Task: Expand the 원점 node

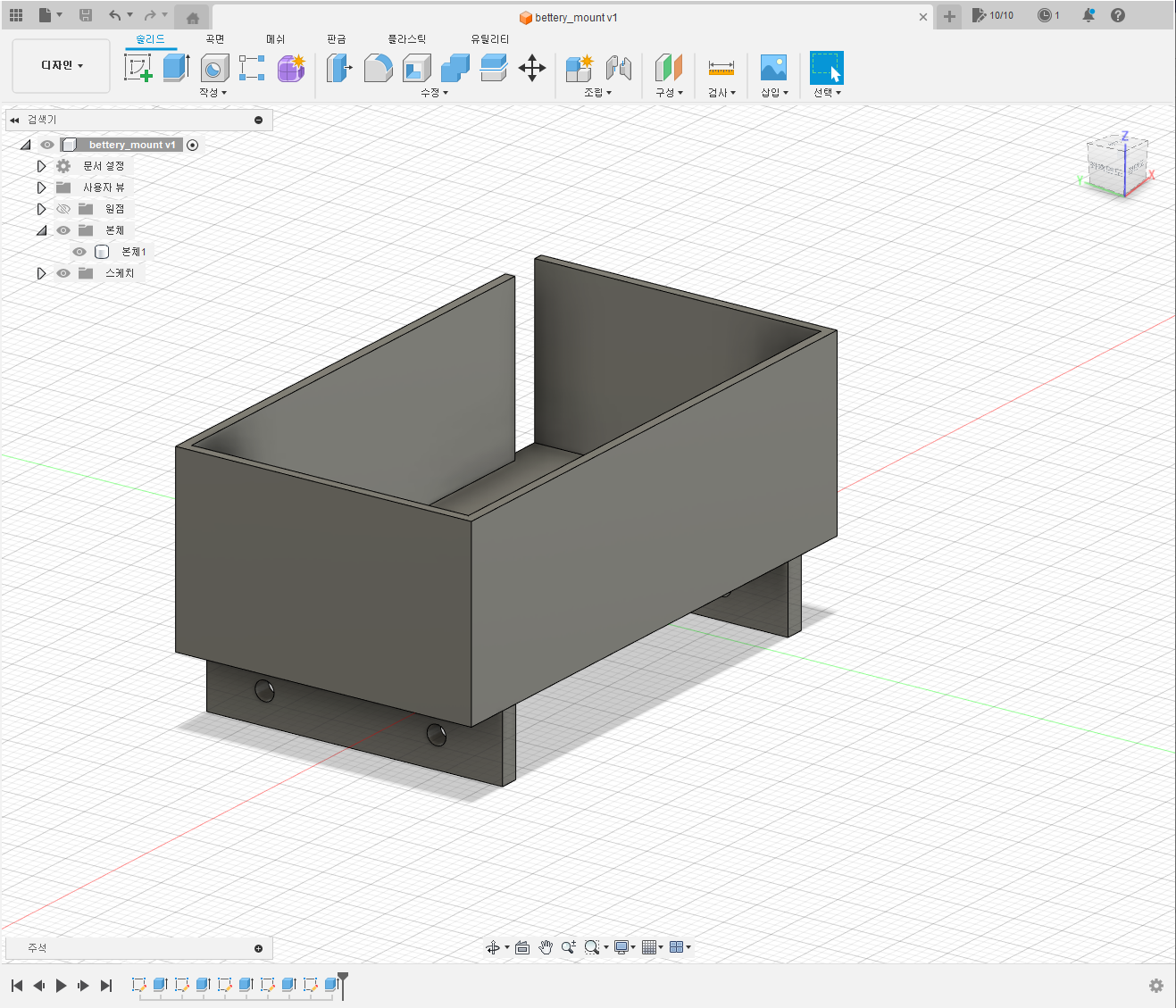Action: (x=41, y=209)
